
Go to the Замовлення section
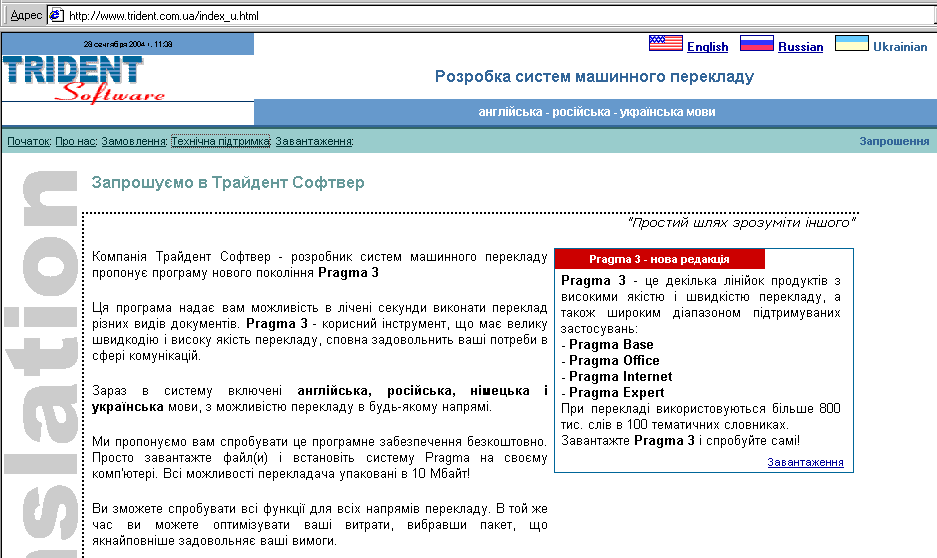tap(133, 142)
